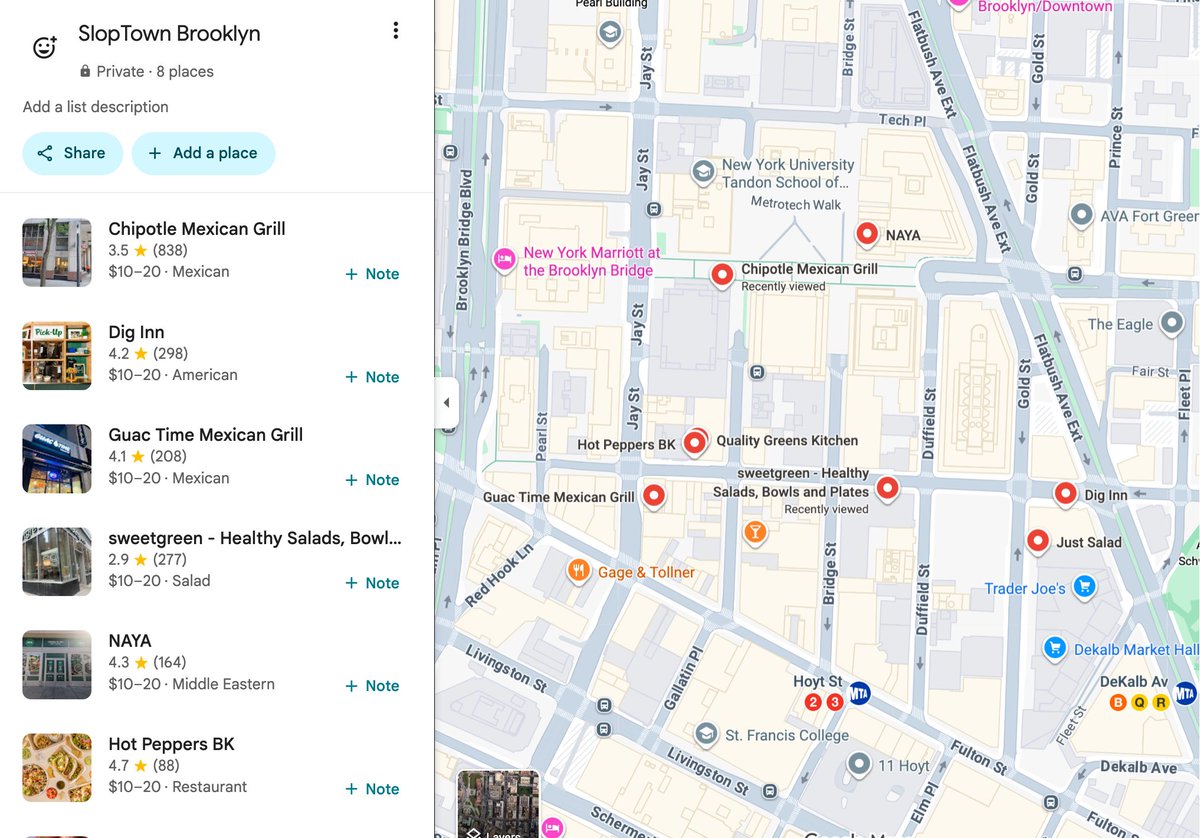Click Pearl Building graduation cap icon
The height and width of the screenshot is (838, 1200).
(x=608, y=34)
